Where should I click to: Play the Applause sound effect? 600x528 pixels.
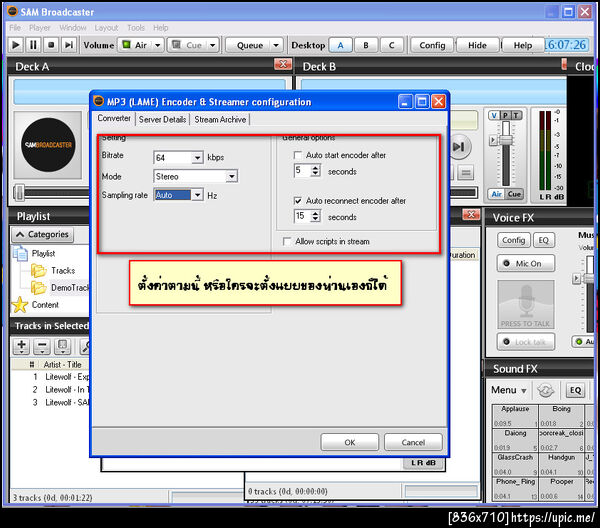tap(515, 416)
